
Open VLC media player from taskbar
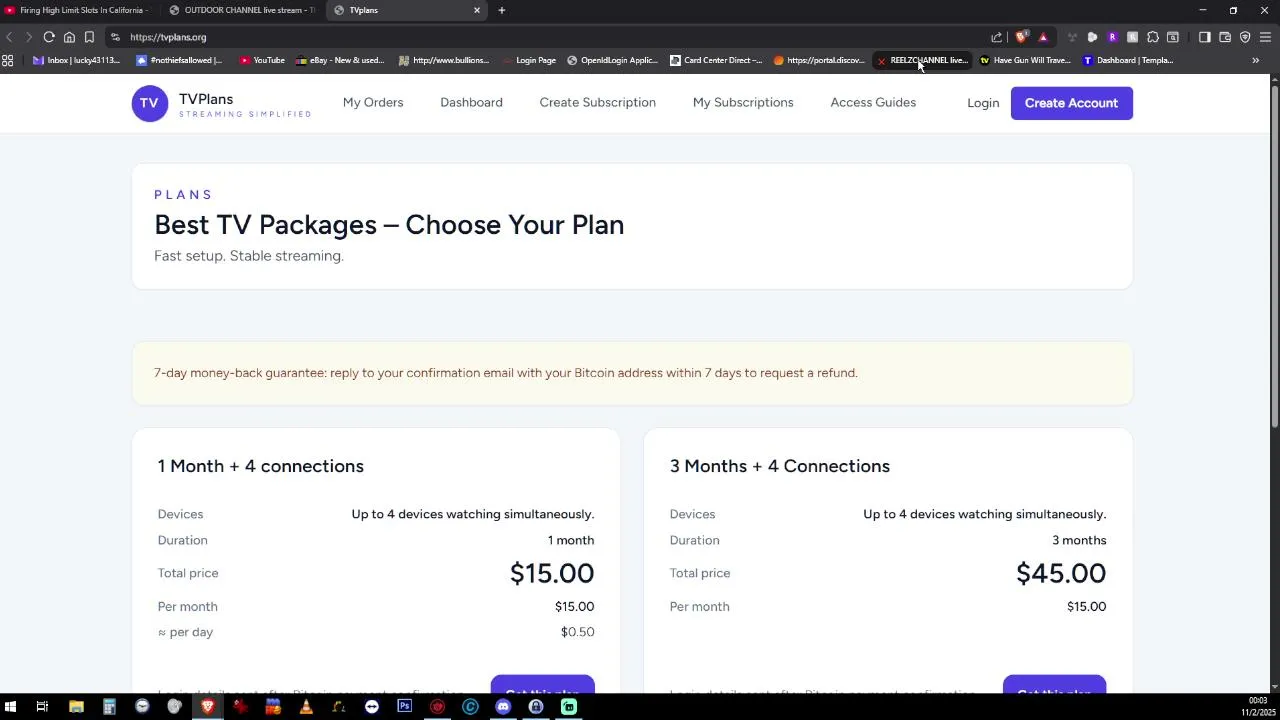pos(306,707)
